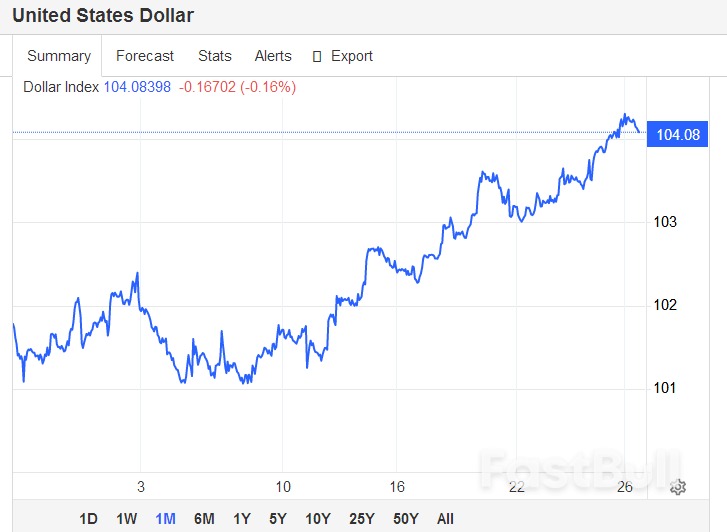Open the chart settings gear icon
Screen dimensions: 727x532
pos(678,487)
